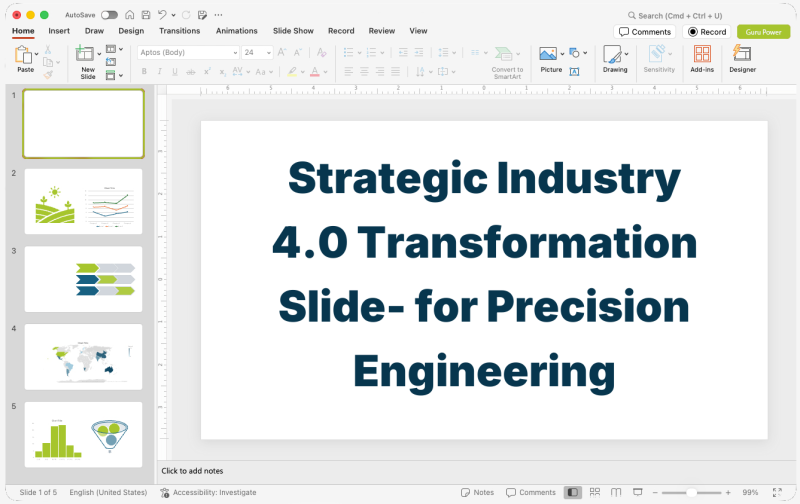Screen dimensions: 800x504
Task: Toggle Normal view button in status bar
Action: (573, 492)
